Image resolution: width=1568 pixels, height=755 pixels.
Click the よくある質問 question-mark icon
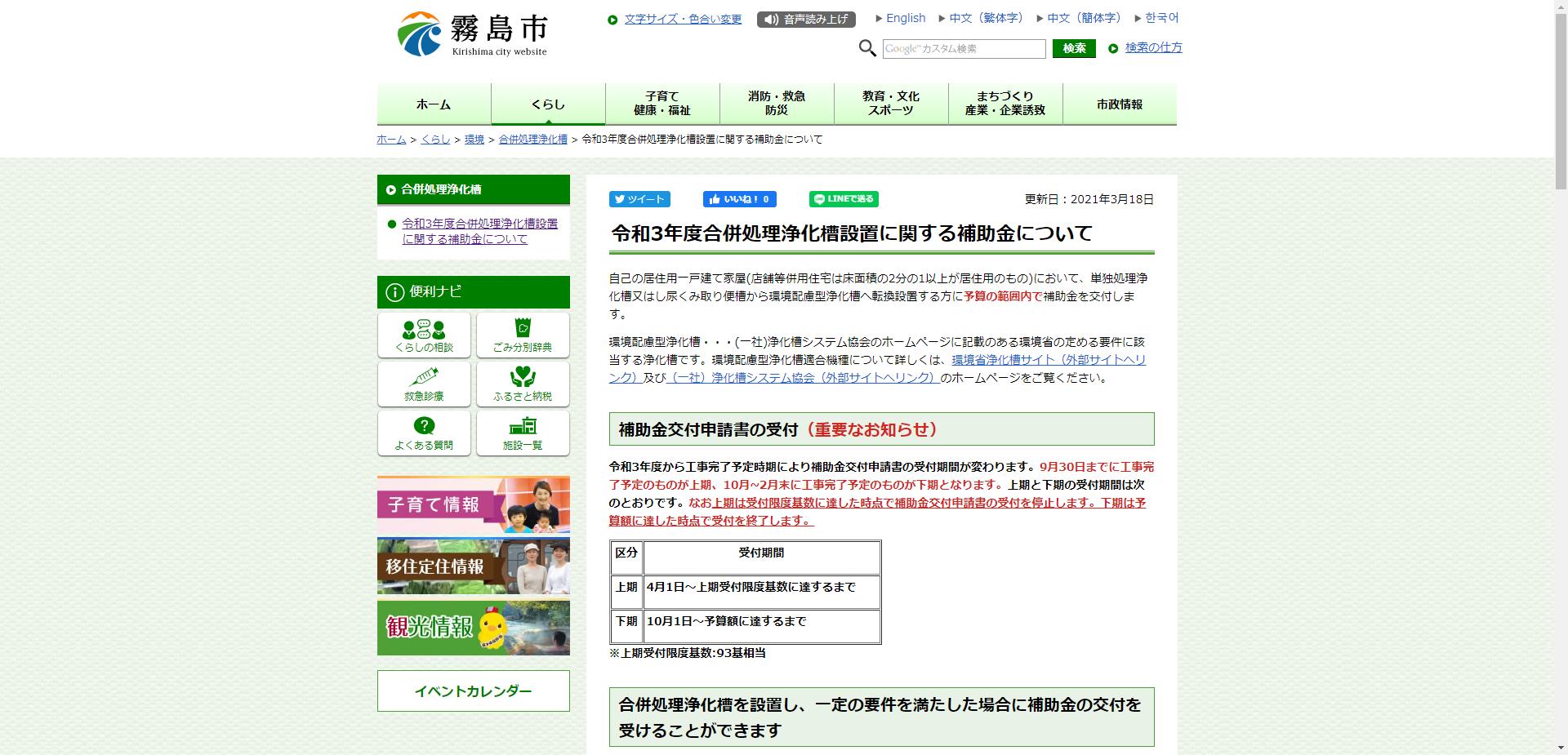click(x=423, y=433)
